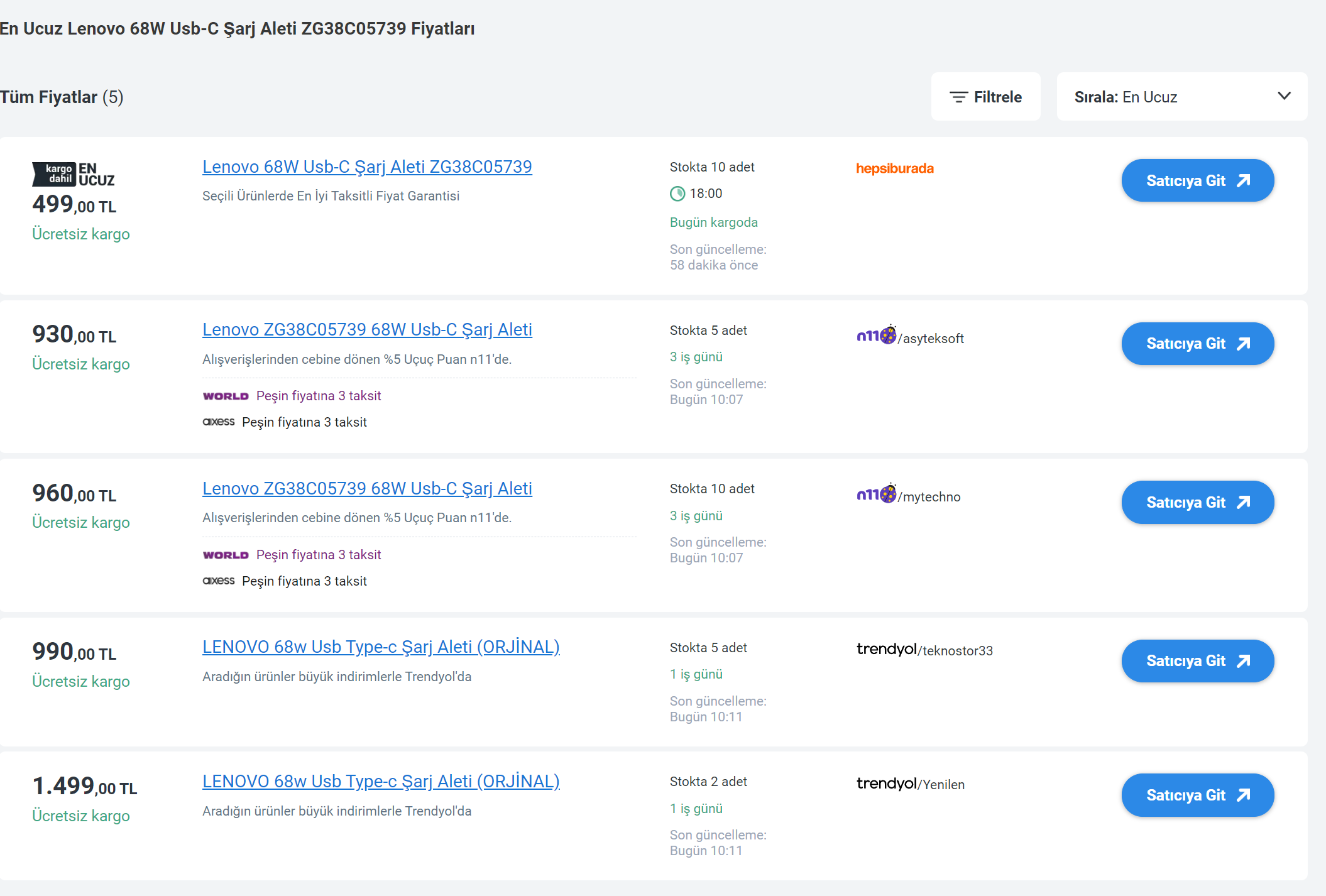This screenshot has height=896, width=1326.
Task: Click the trendyol logo beside Yenilen
Action: (x=887, y=784)
